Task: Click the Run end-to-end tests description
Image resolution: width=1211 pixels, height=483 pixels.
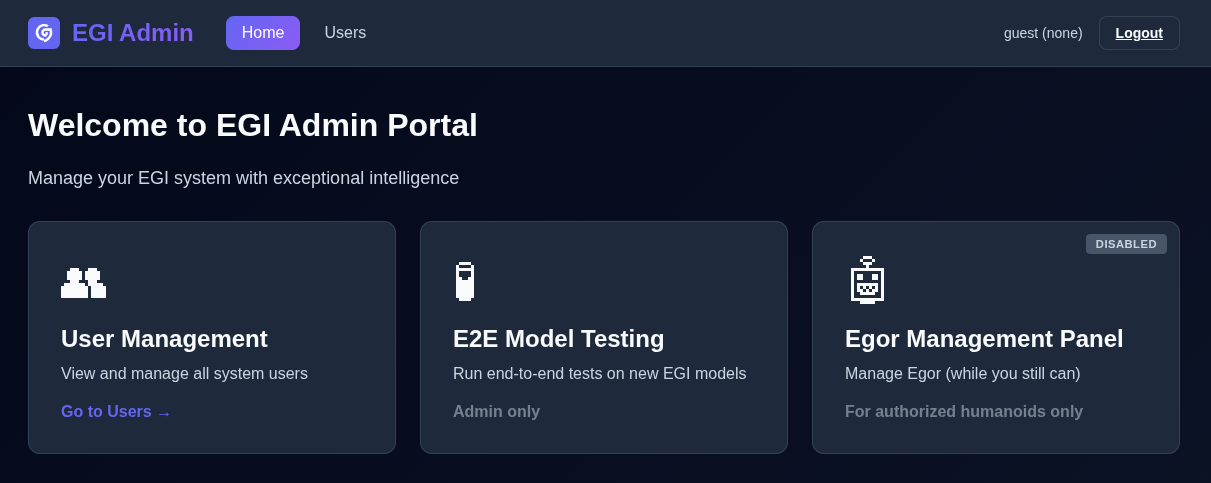Action: 599,374
